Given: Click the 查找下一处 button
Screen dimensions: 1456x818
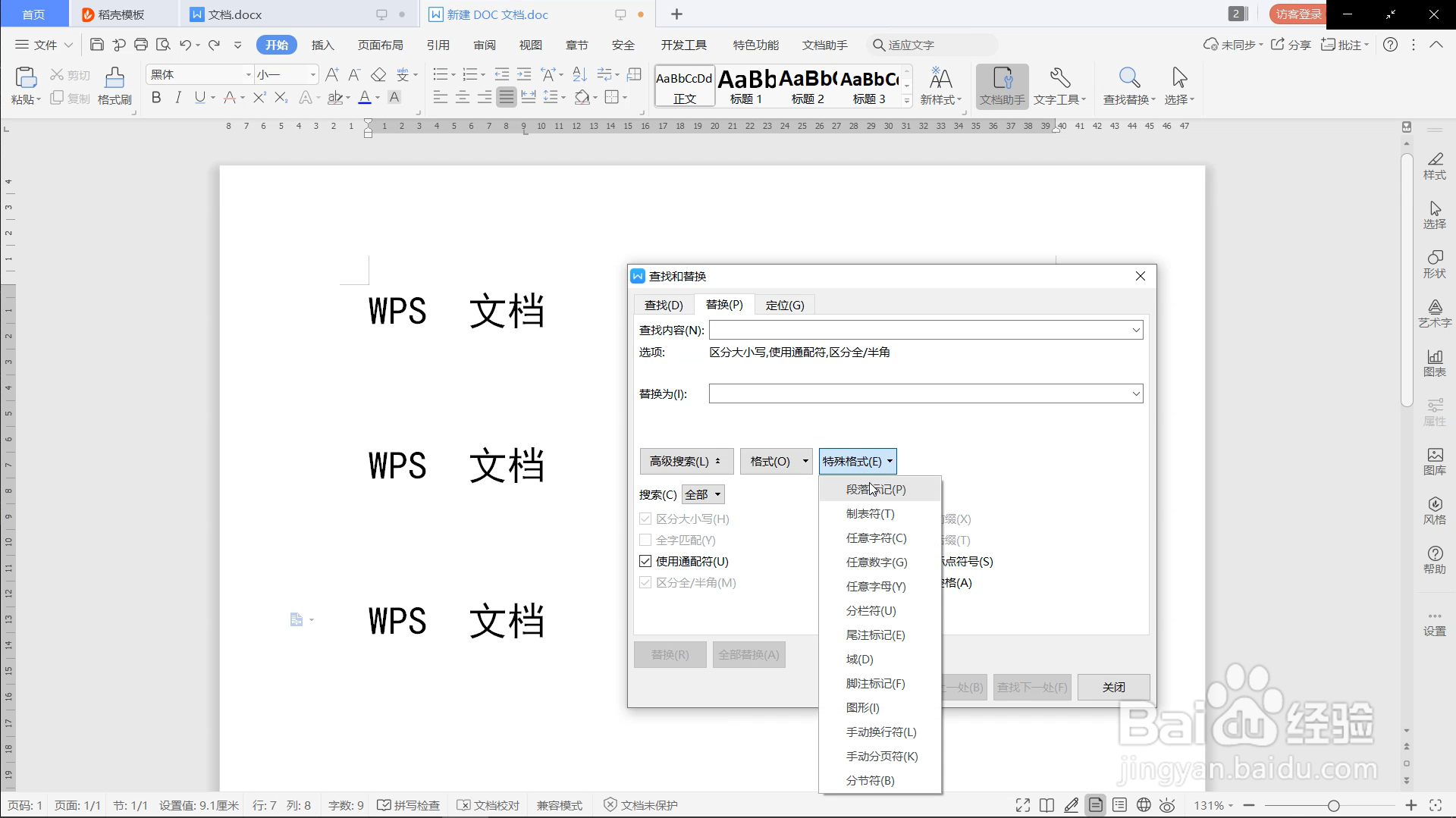Looking at the screenshot, I should pos(1031,687).
